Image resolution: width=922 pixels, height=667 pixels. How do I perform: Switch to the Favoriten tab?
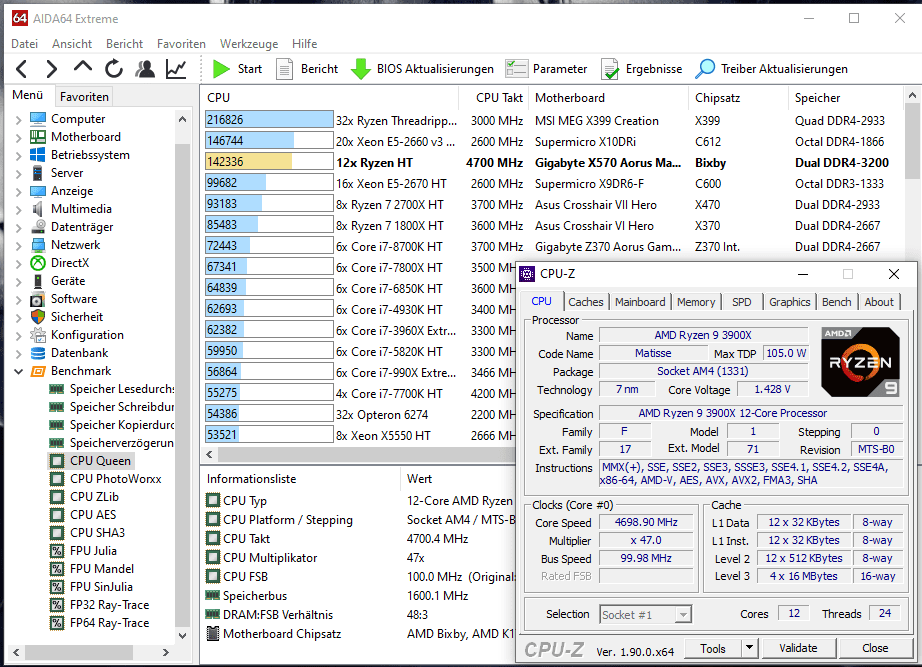pyautogui.click(x=84, y=97)
